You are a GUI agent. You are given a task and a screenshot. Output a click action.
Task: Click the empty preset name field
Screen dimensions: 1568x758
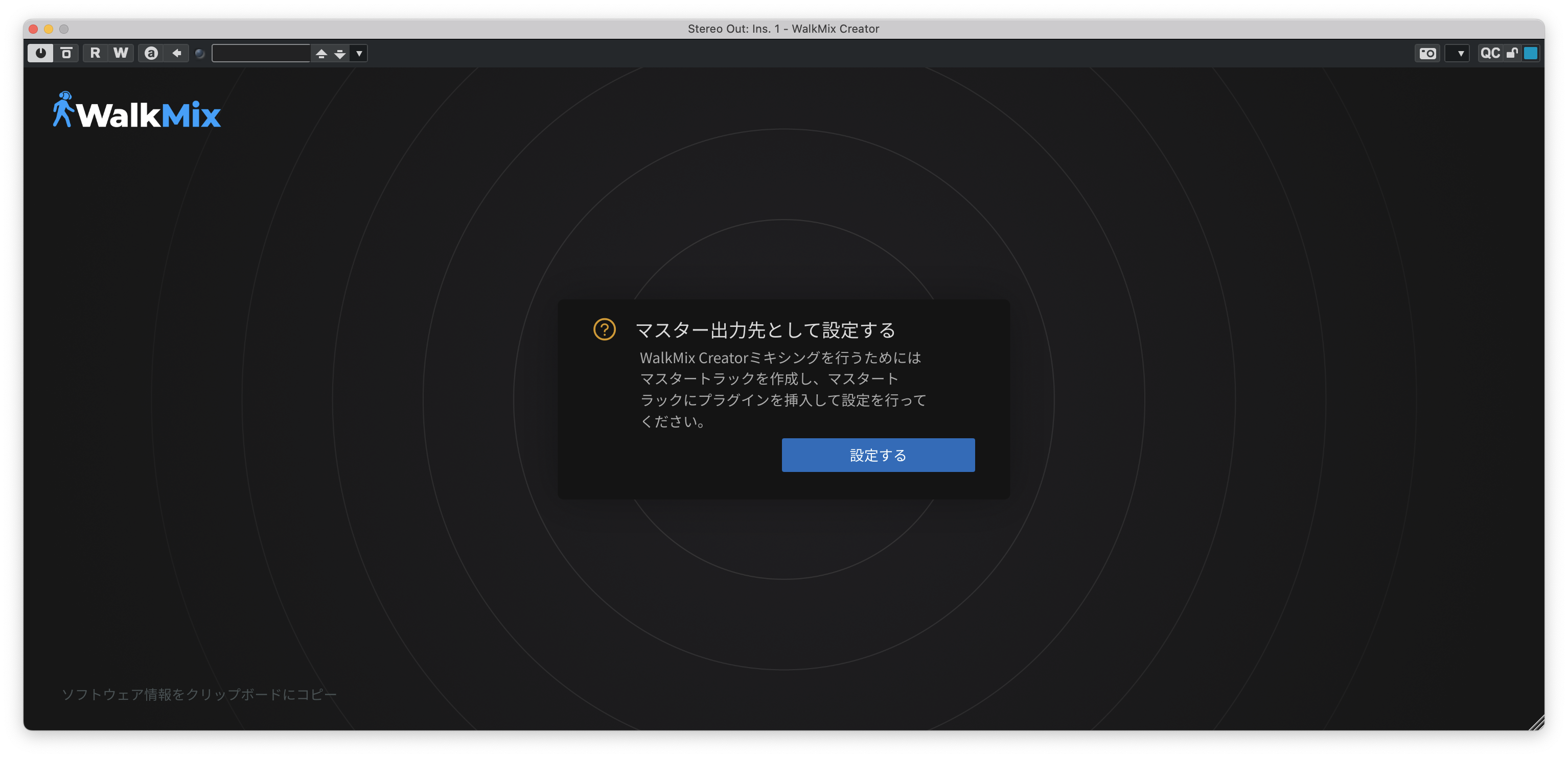pyautogui.click(x=261, y=53)
